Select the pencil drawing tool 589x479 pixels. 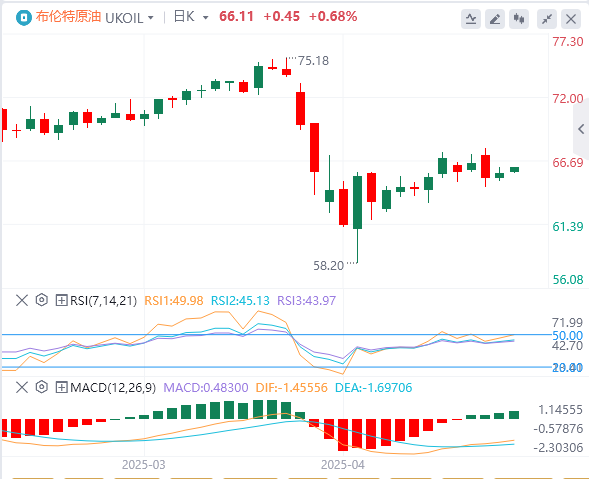click(495, 19)
